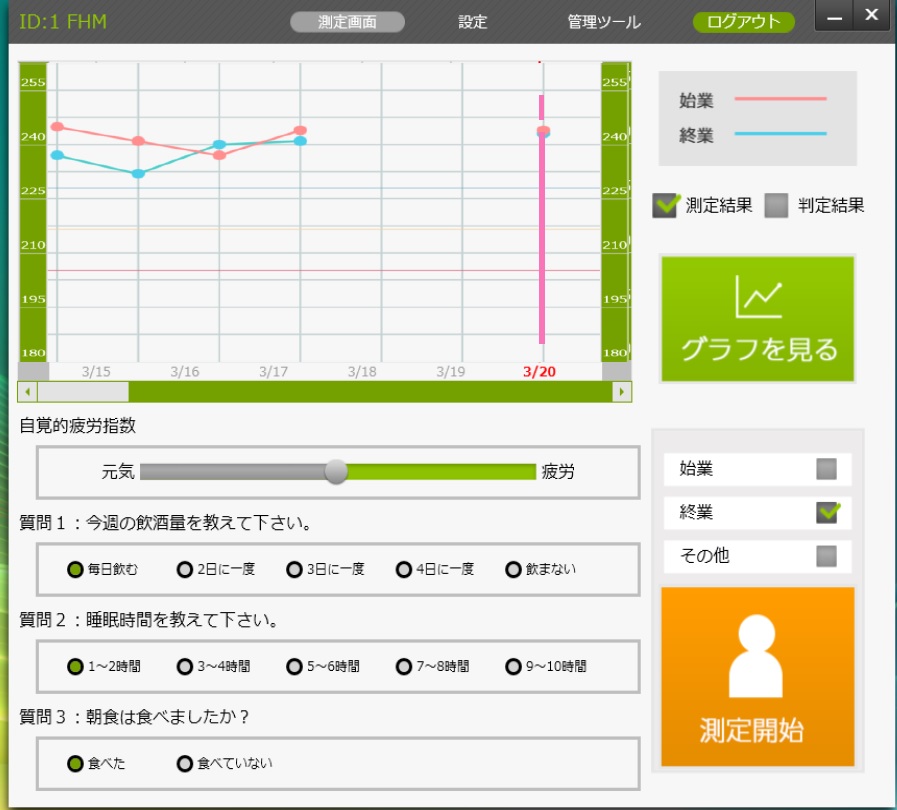
Task: Open the 管理ツール tab
Action: [604, 22]
